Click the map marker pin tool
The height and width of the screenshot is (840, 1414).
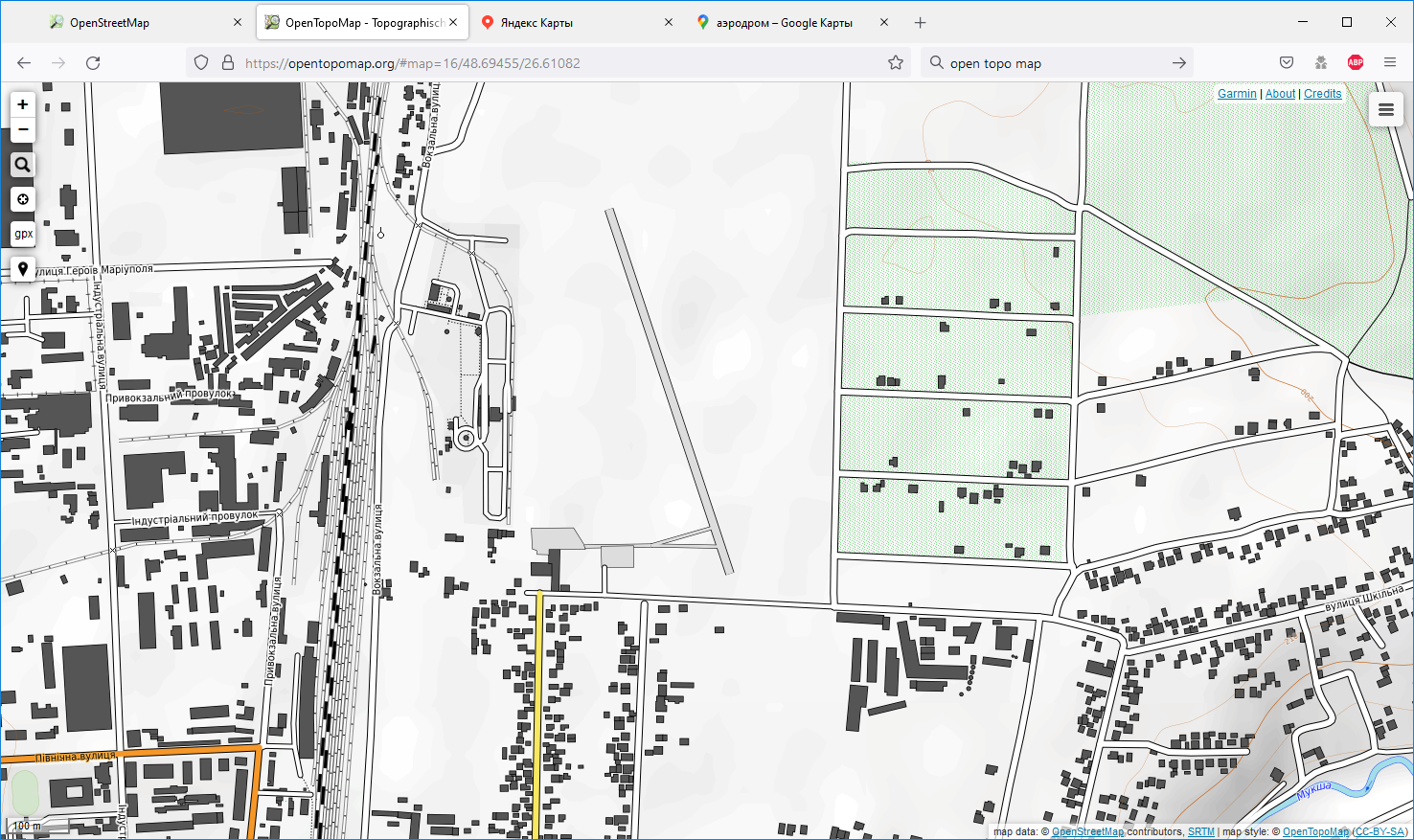pyautogui.click(x=23, y=269)
